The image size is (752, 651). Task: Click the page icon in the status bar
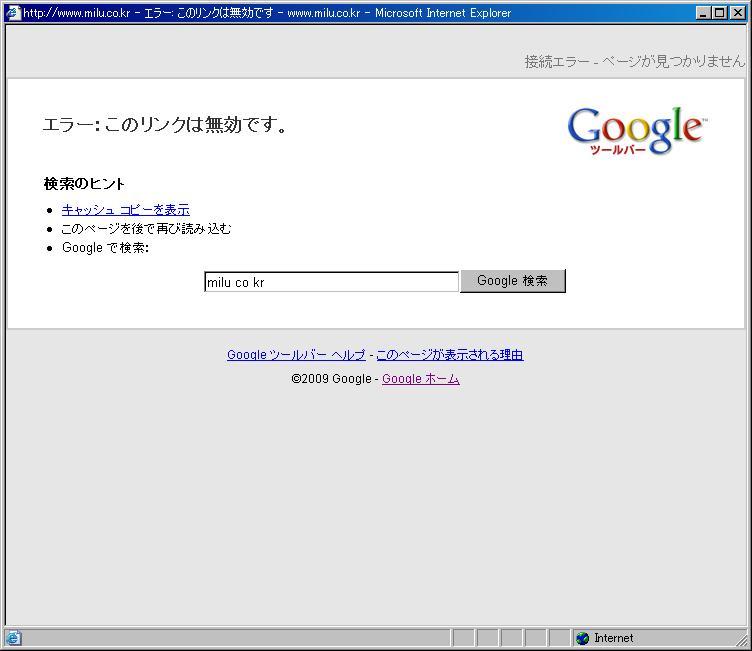point(14,638)
